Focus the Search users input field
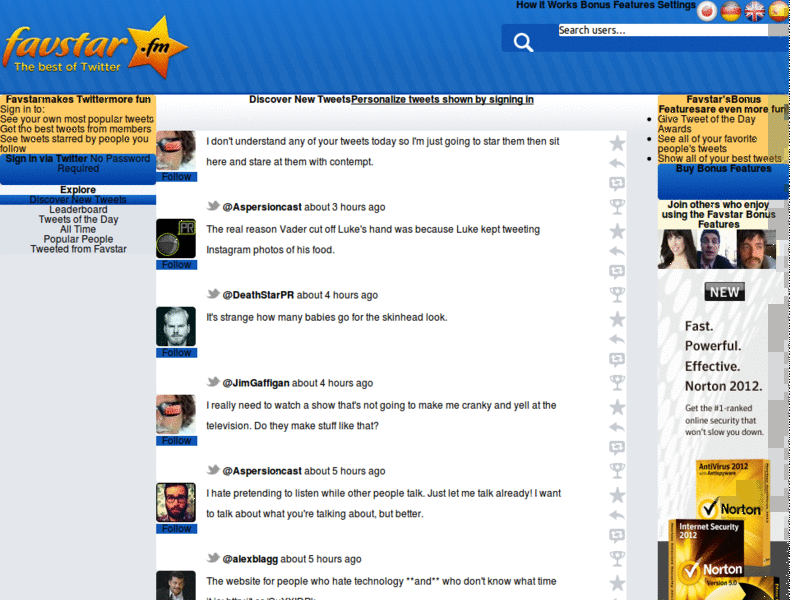The width and height of the screenshot is (800, 600). tap(663, 30)
